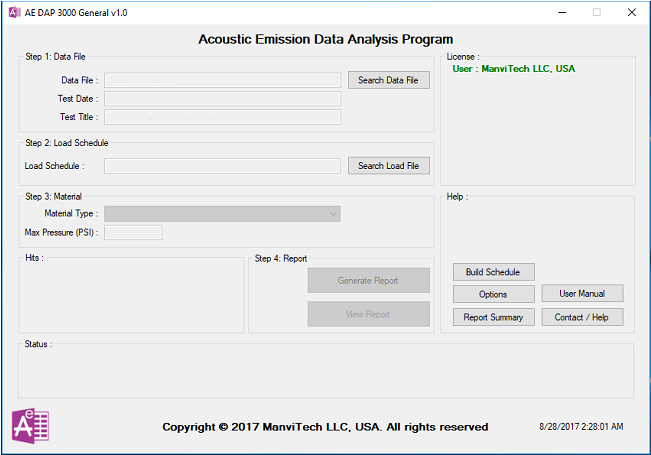Screen dimensions: 651x455
Task: Click the View Report button
Action: coord(368,314)
